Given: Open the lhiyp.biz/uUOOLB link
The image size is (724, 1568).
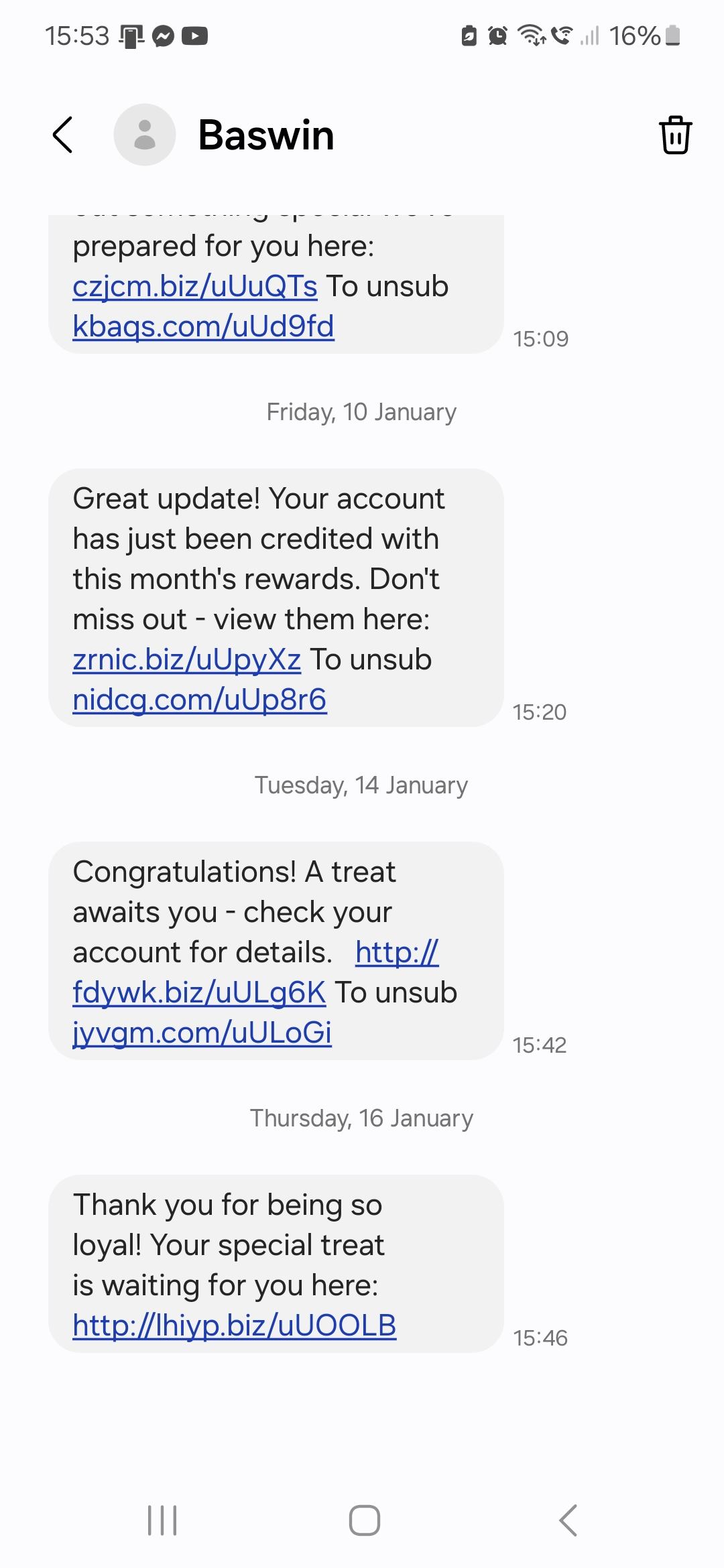Looking at the screenshot, I should tap(235, 1326).
